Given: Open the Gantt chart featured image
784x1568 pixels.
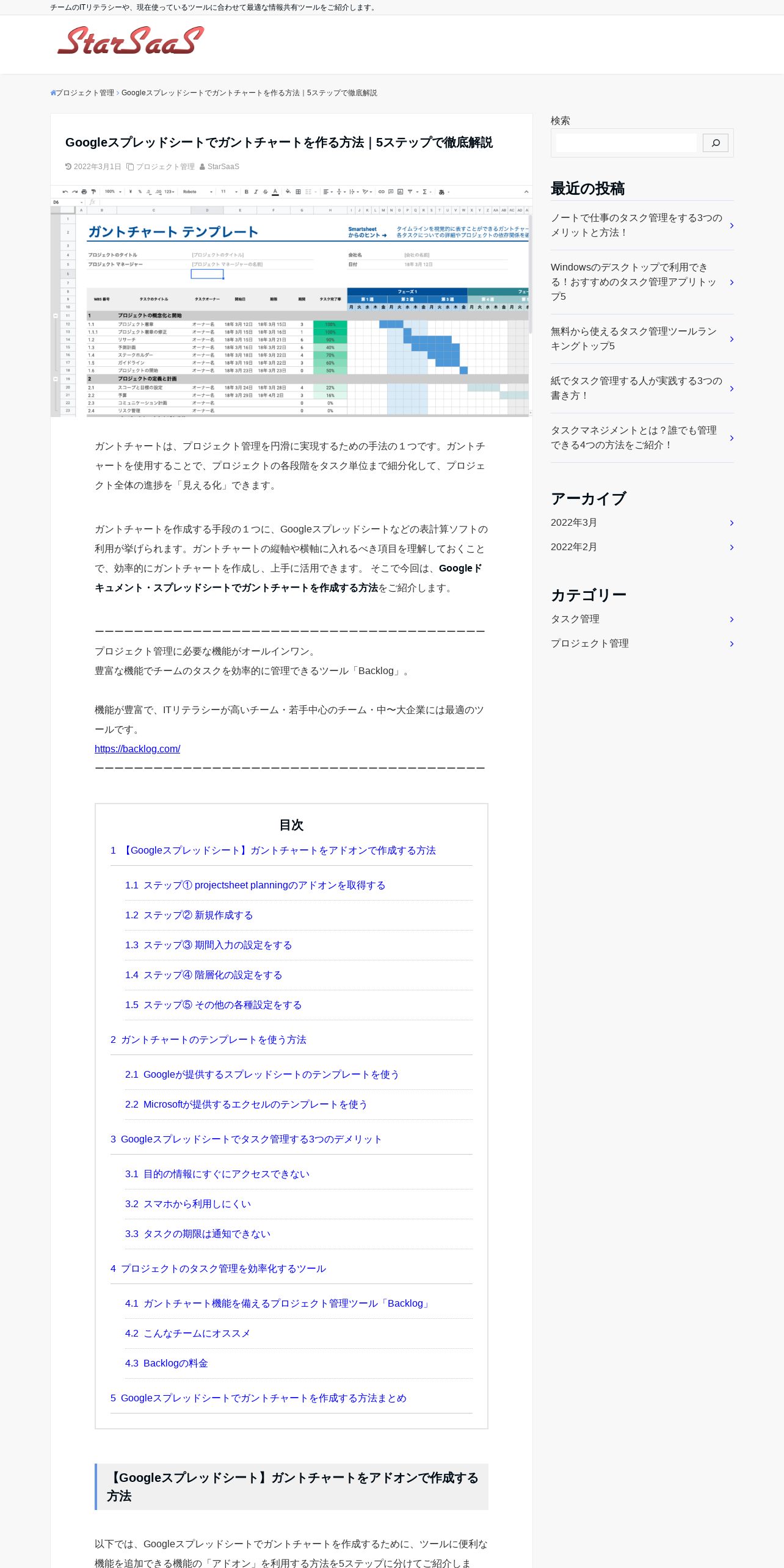Looking at the screenshot, I should [x=291, y=301].
